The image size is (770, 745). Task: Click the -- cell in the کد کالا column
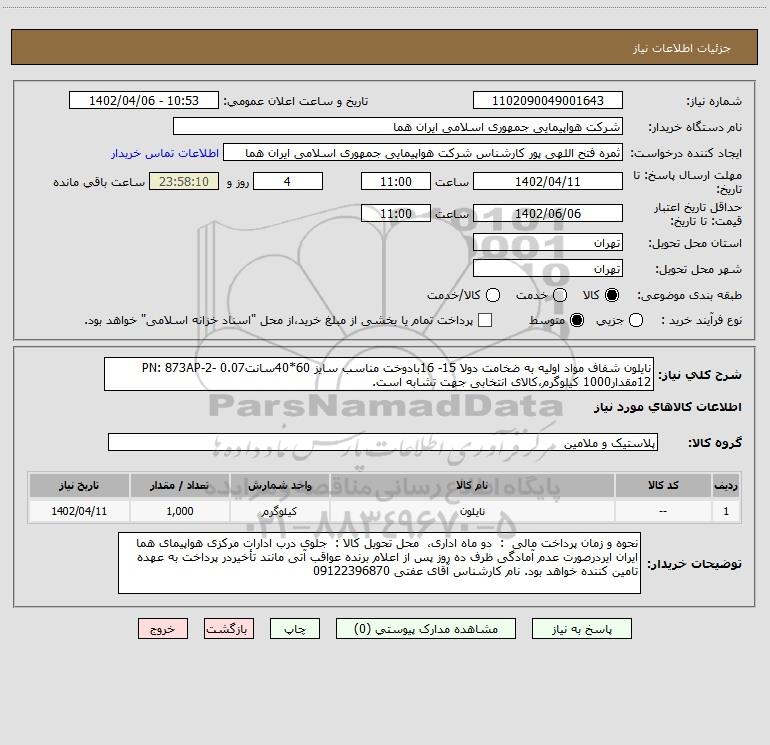(663, 511)
